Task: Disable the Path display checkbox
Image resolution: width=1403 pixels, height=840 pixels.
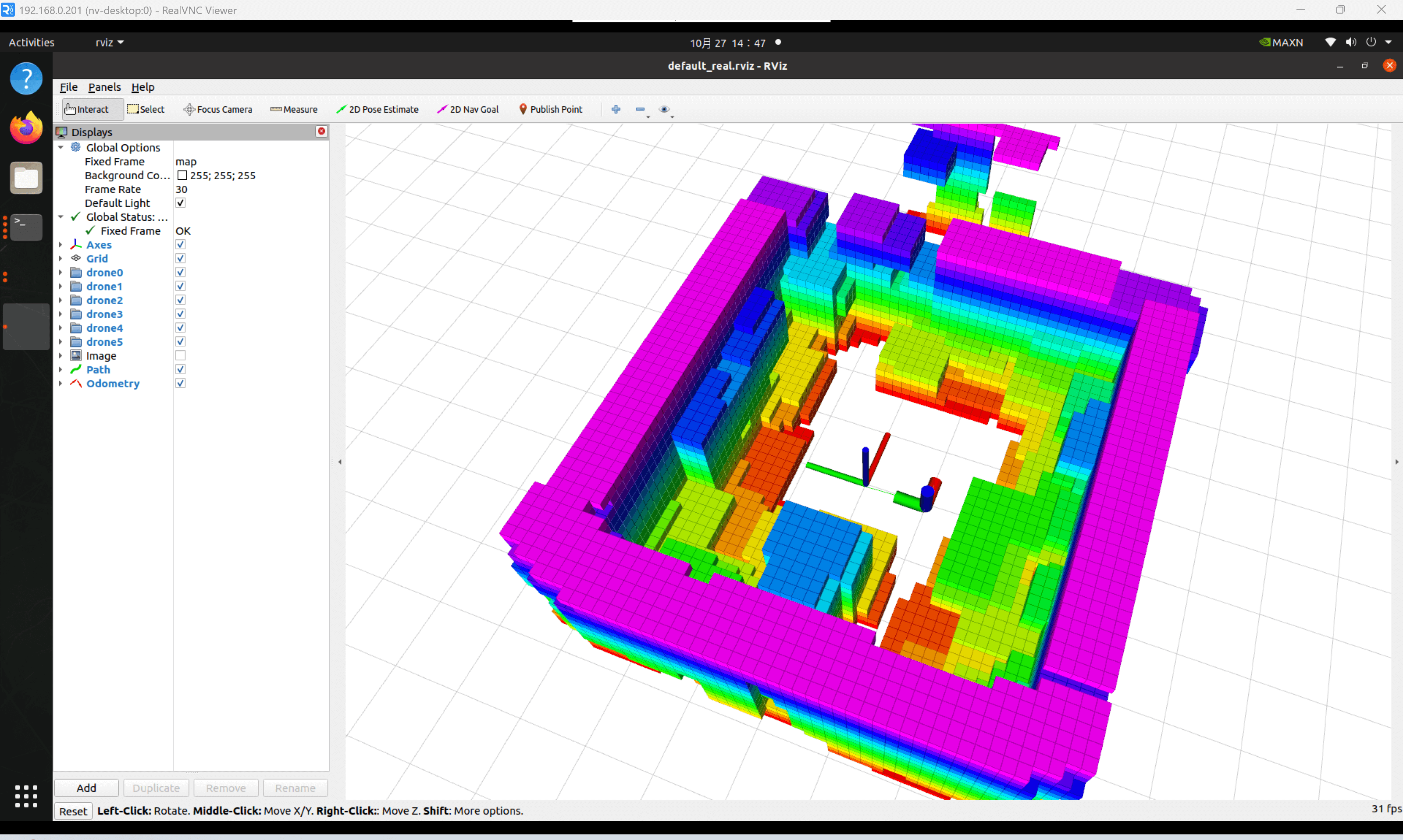Action: point(181,369)
